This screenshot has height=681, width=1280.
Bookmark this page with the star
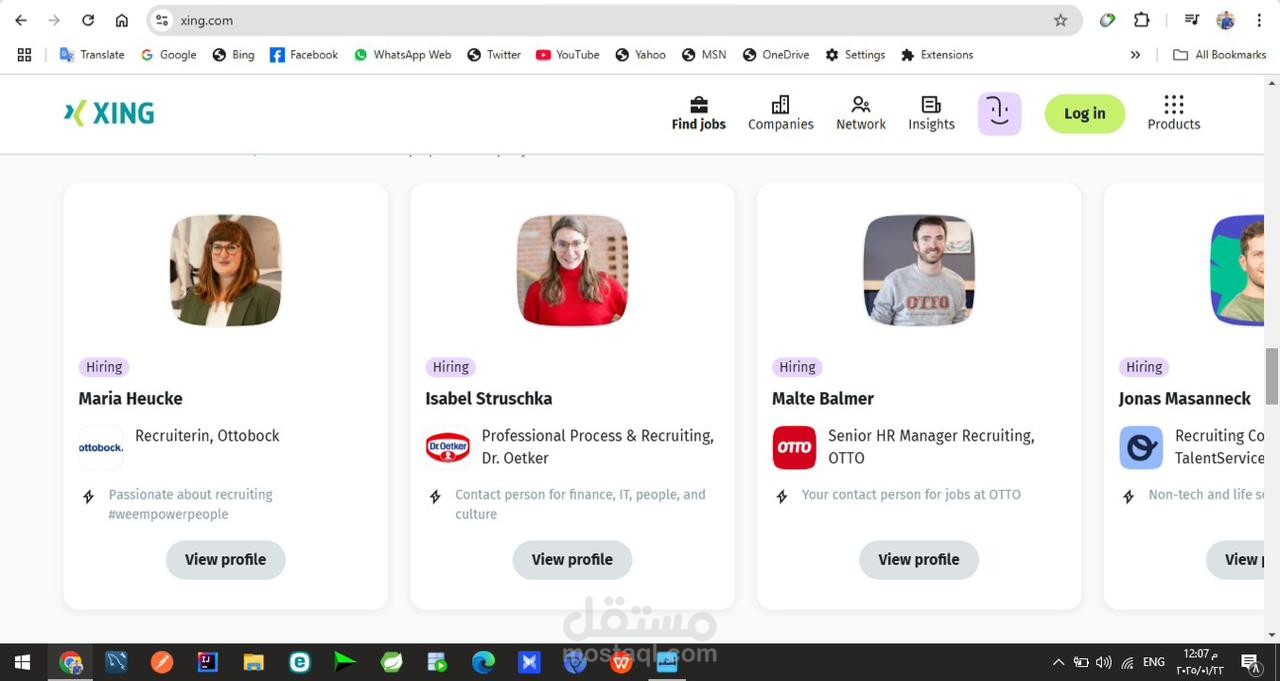tap(1061, 20)
